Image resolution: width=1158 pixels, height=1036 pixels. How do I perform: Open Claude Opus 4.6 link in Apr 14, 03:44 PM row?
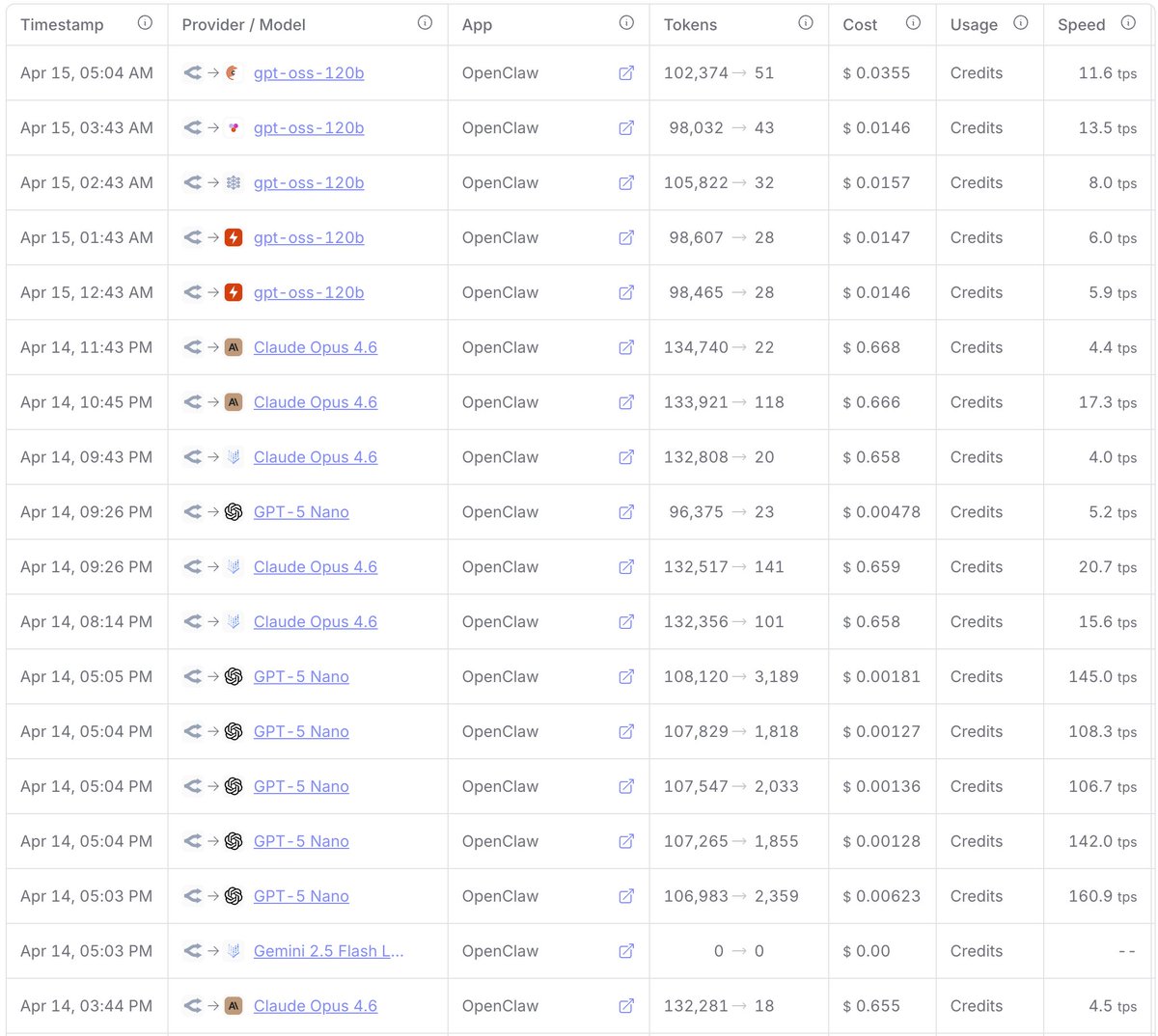tap(316, 1007)
